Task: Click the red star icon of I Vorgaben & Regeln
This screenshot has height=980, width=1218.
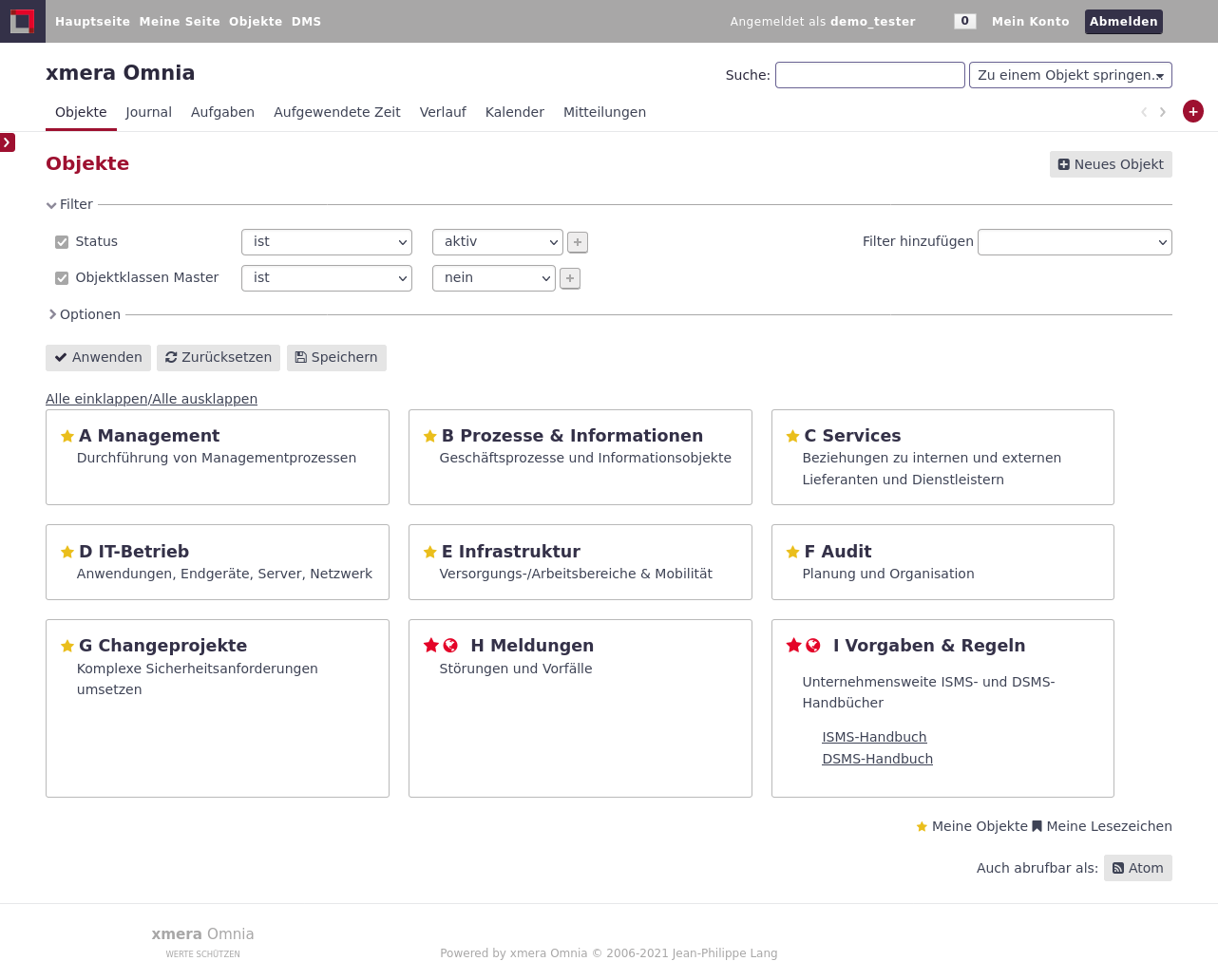Action: coord(794,645)
